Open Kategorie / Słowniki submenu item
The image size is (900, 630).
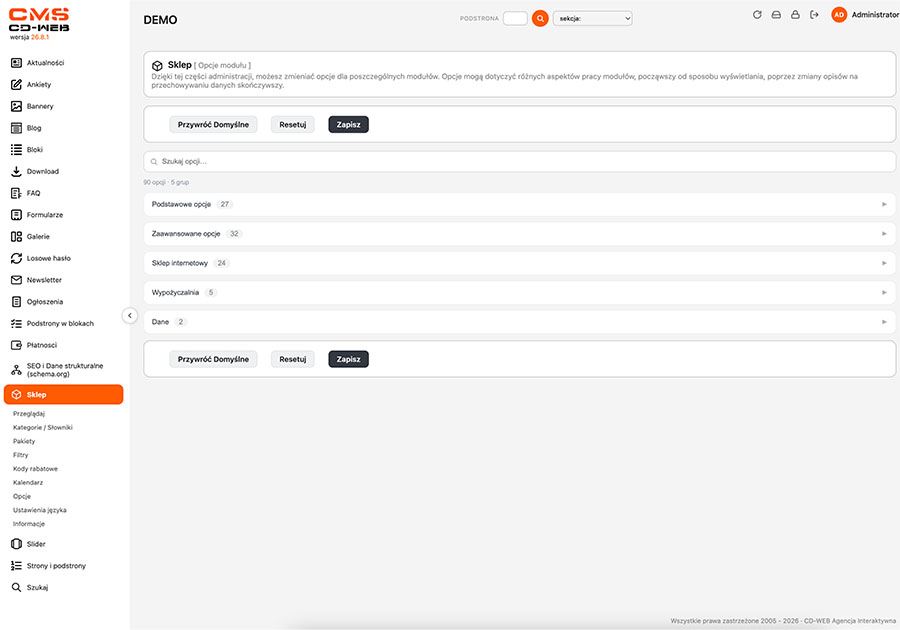click(x=42, y=427)
